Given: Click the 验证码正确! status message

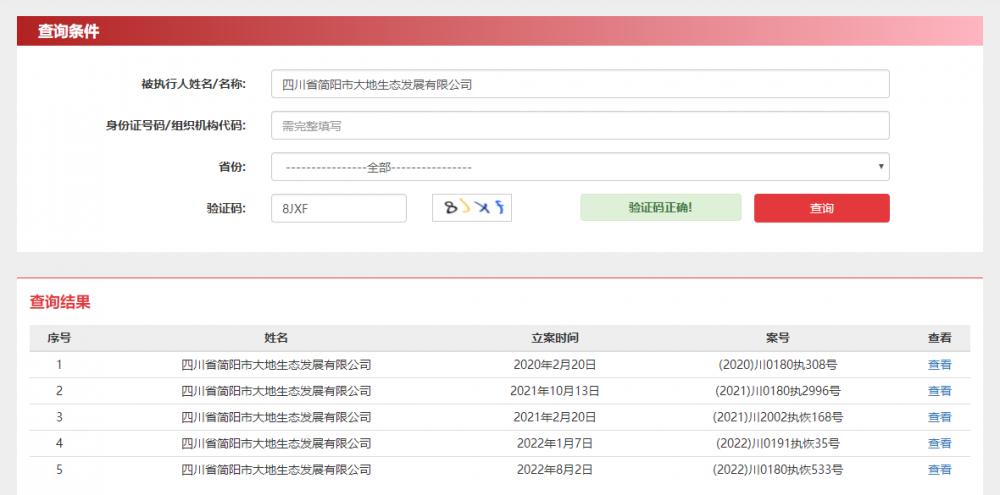Looking at the screenshot, I should coord(660,208).
